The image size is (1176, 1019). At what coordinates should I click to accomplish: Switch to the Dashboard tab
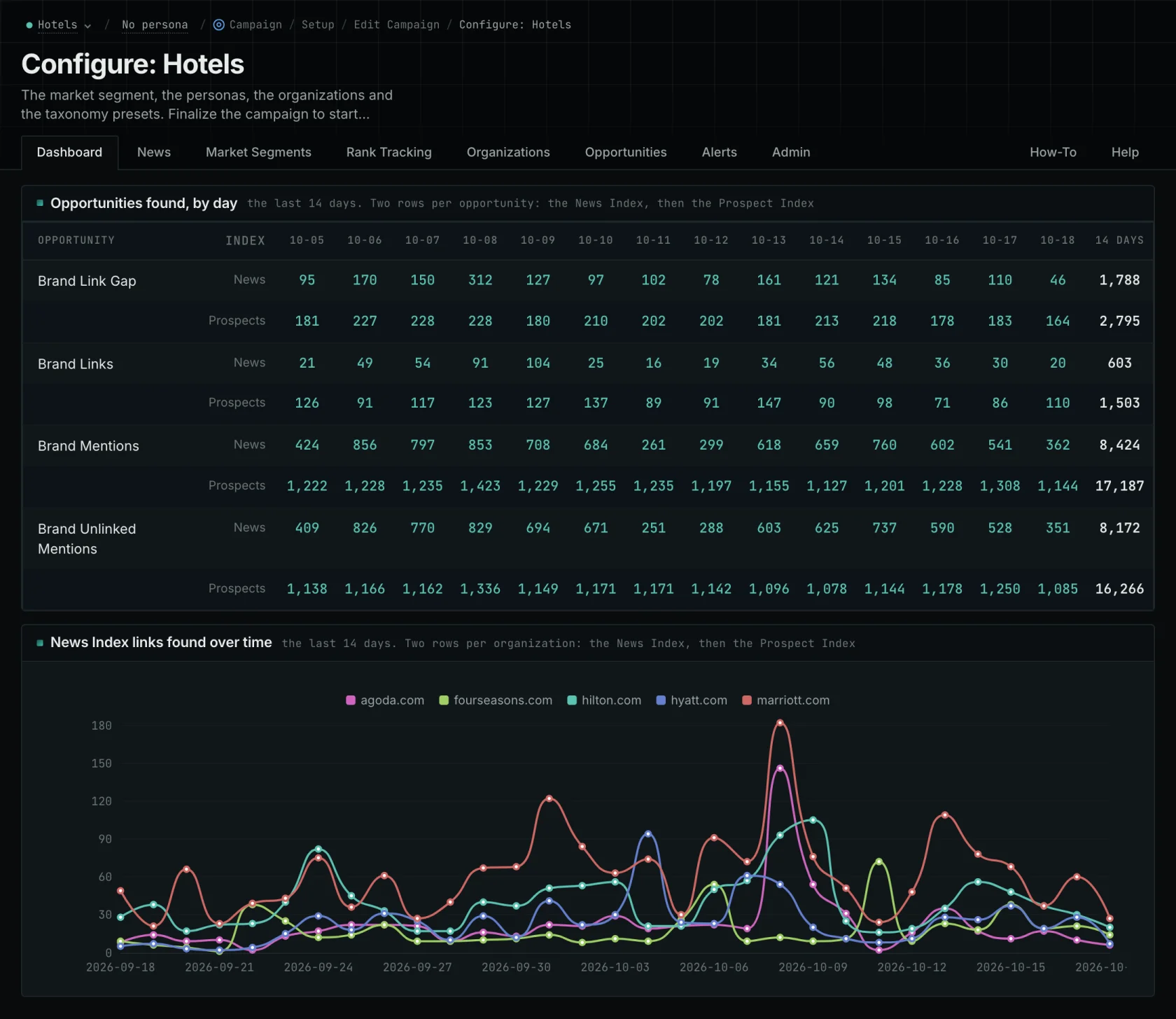[x=69, y=152]
